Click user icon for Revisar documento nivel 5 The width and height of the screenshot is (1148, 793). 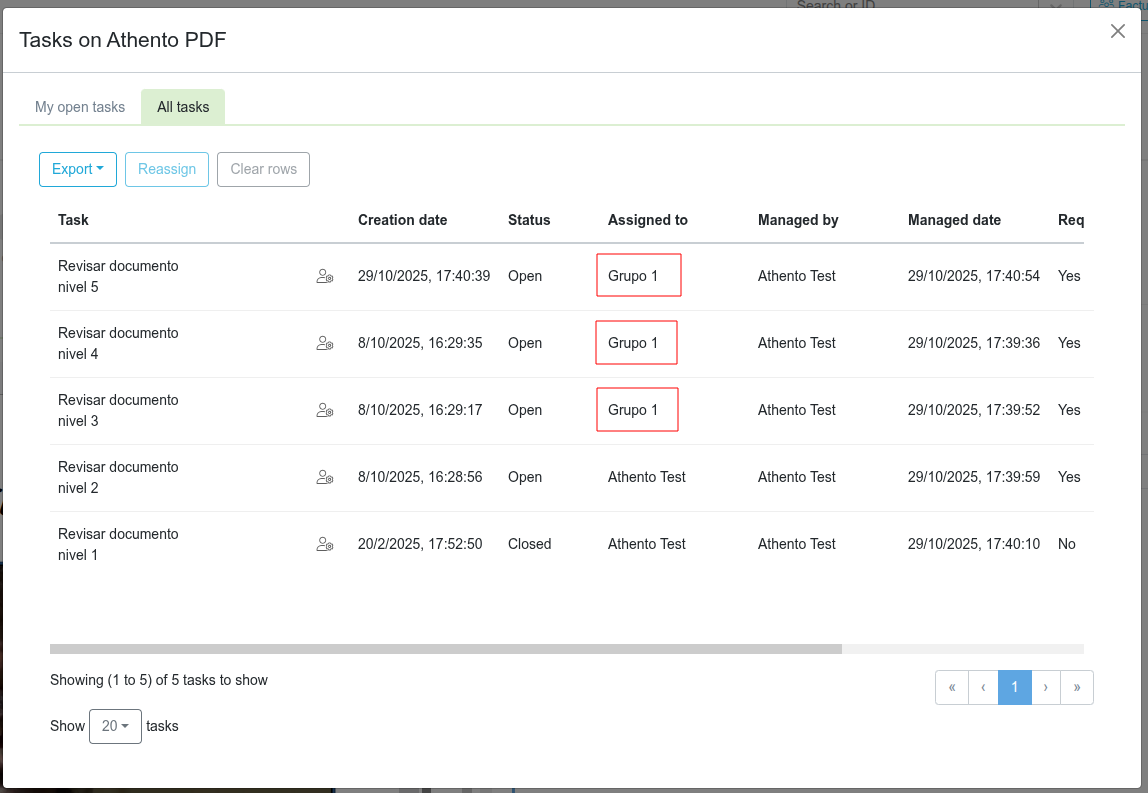pos(324,277)
